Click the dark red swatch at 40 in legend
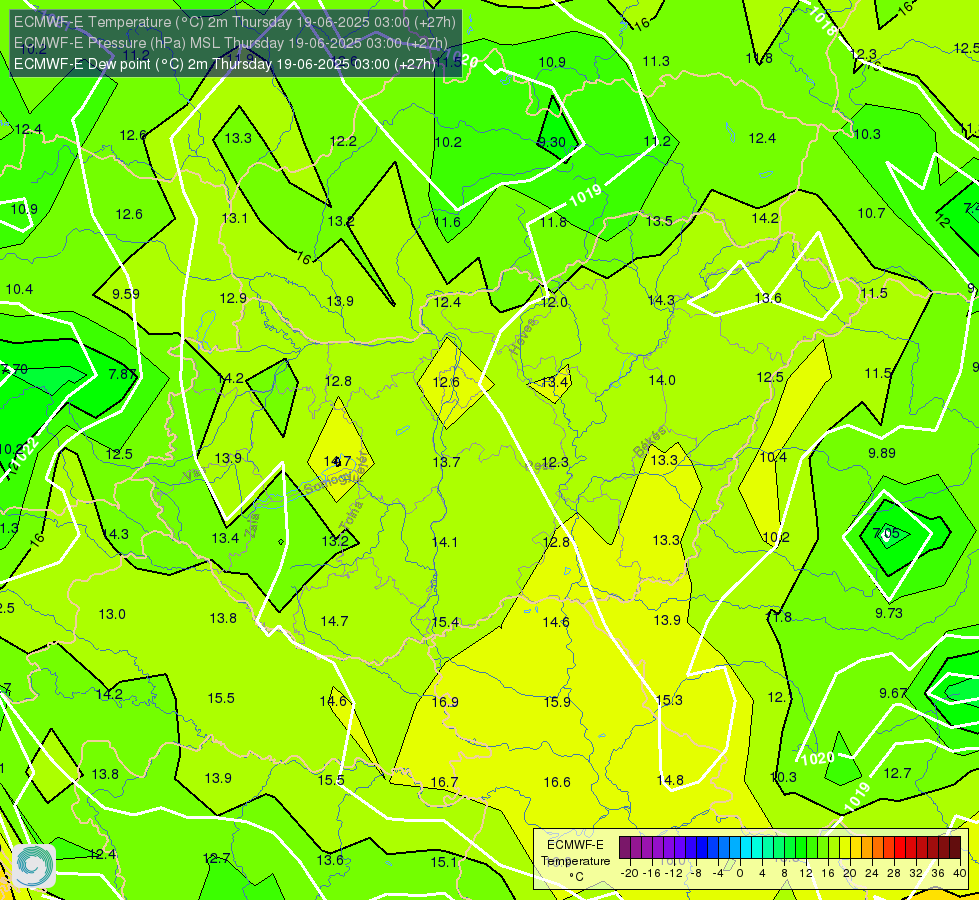Viewport: 979px width, 900px height. 955,848
